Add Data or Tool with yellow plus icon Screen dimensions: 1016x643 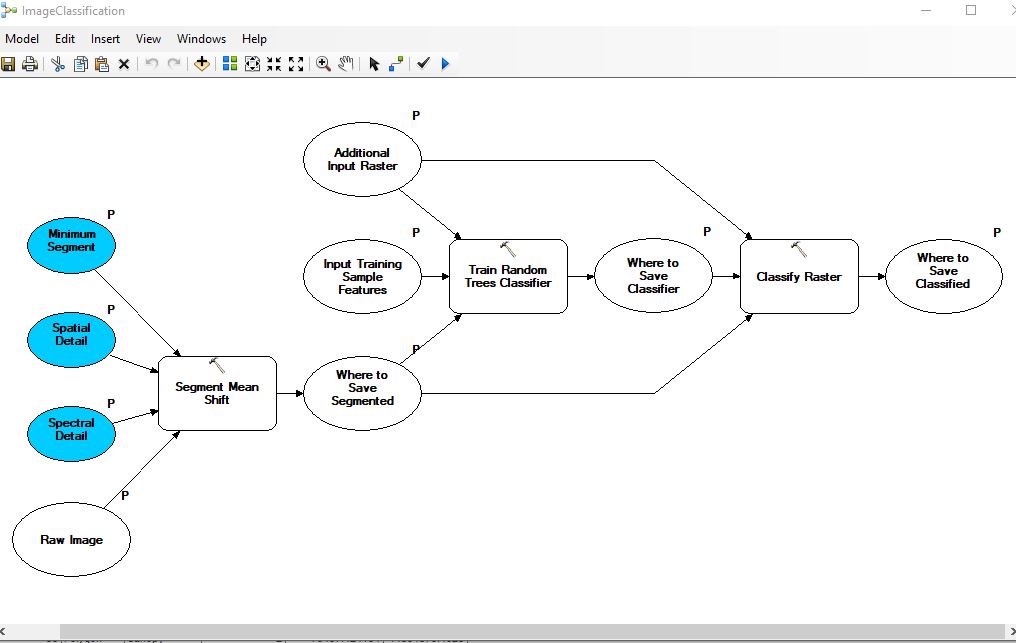tap(202, 64)
